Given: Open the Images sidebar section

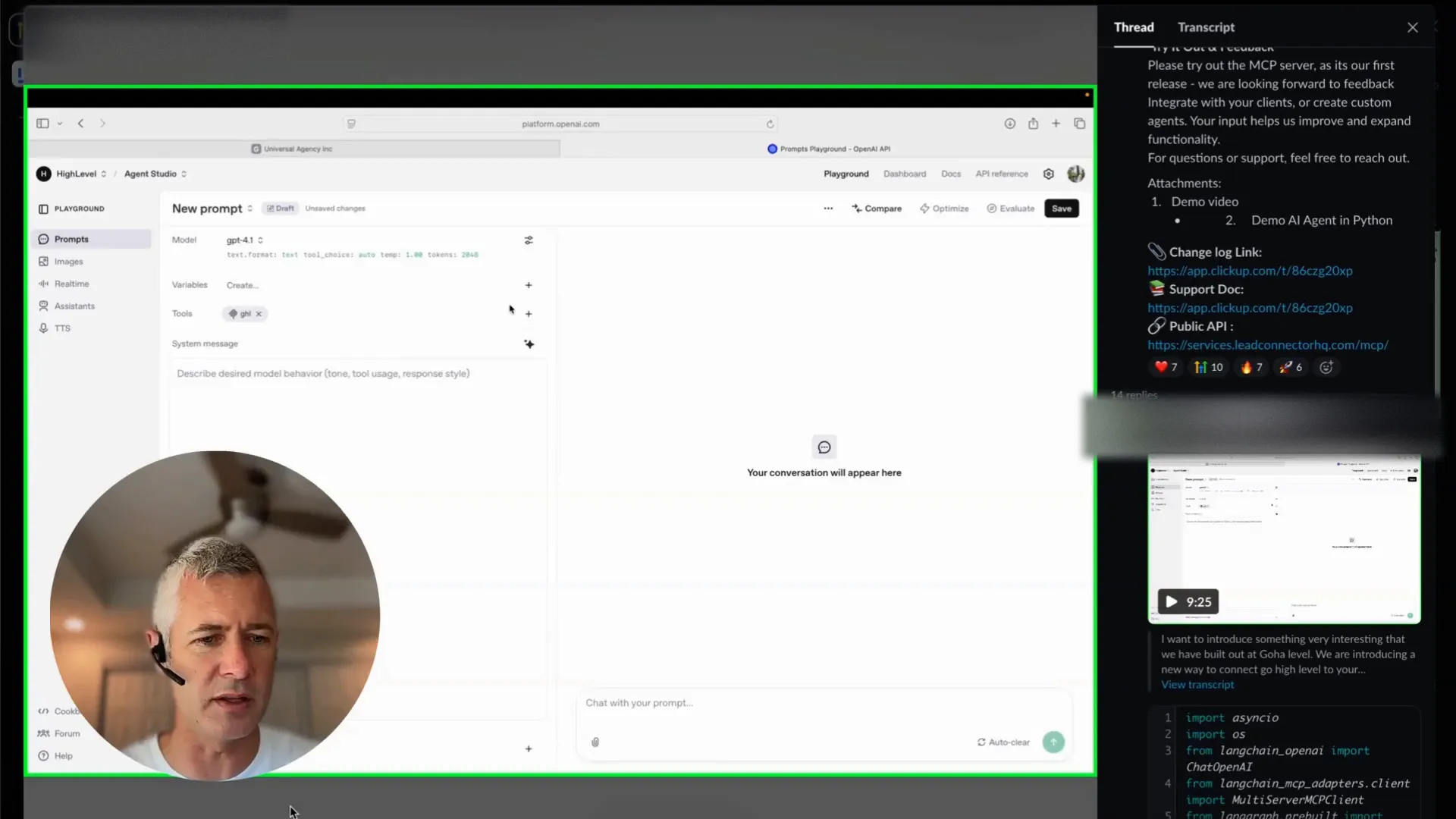Looking at the screenshot, I should coord(91,262).
